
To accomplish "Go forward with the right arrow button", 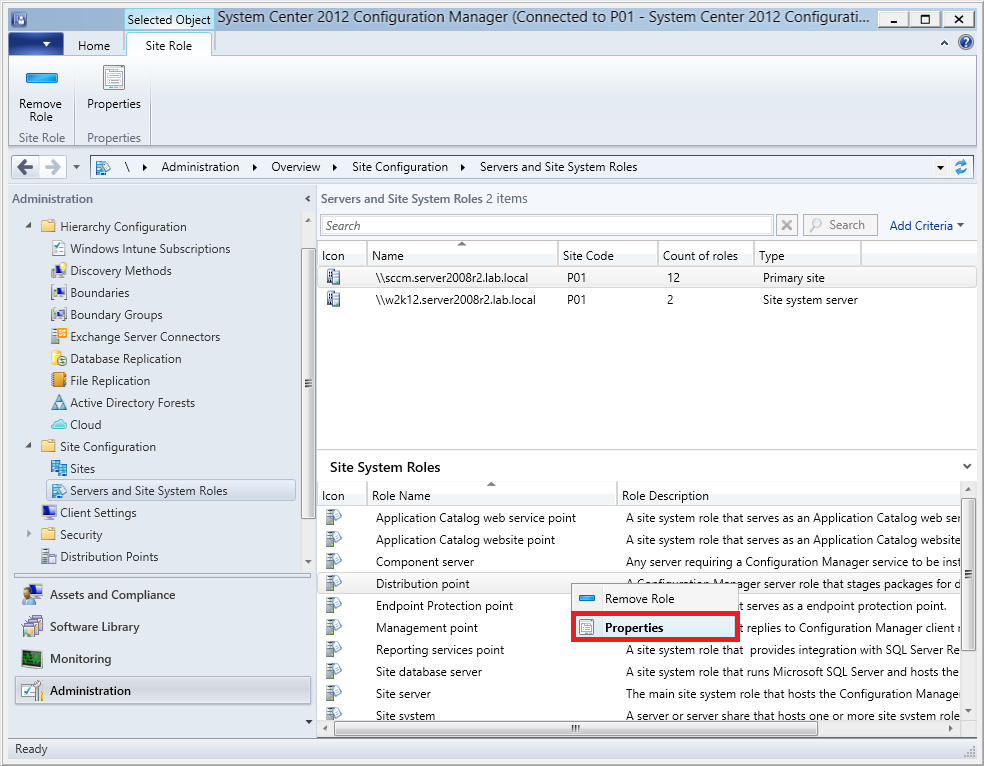I will coord(53,167).
